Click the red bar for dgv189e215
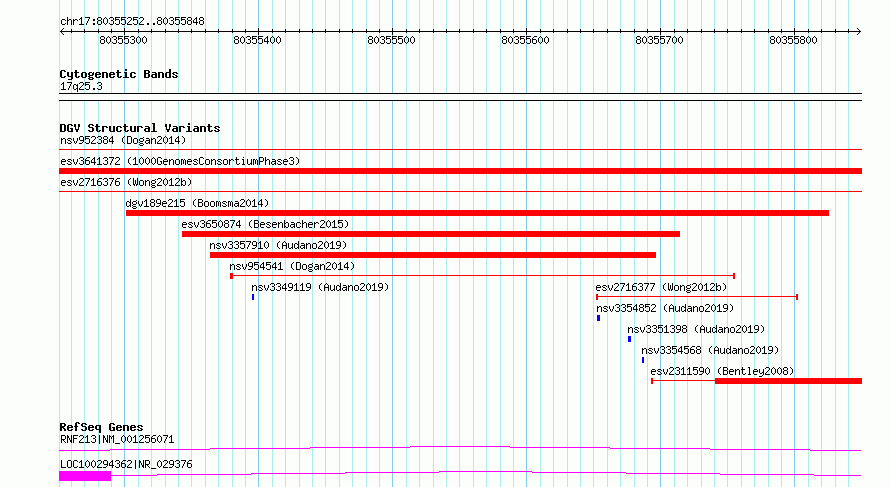The height and width of the screenshot is (487, 890). click(477, 213)
